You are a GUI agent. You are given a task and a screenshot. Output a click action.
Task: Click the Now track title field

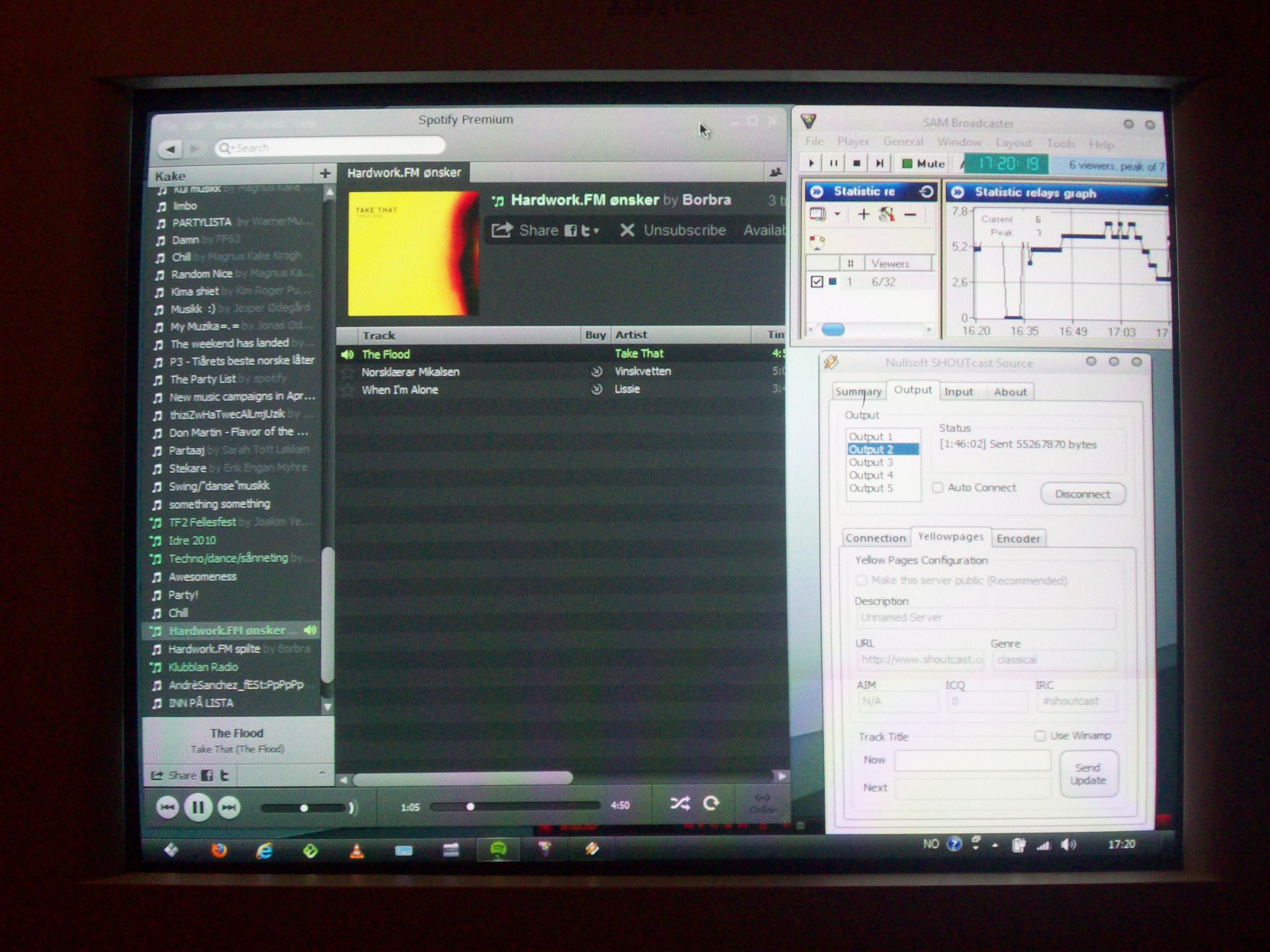click(x=972, y=760)
